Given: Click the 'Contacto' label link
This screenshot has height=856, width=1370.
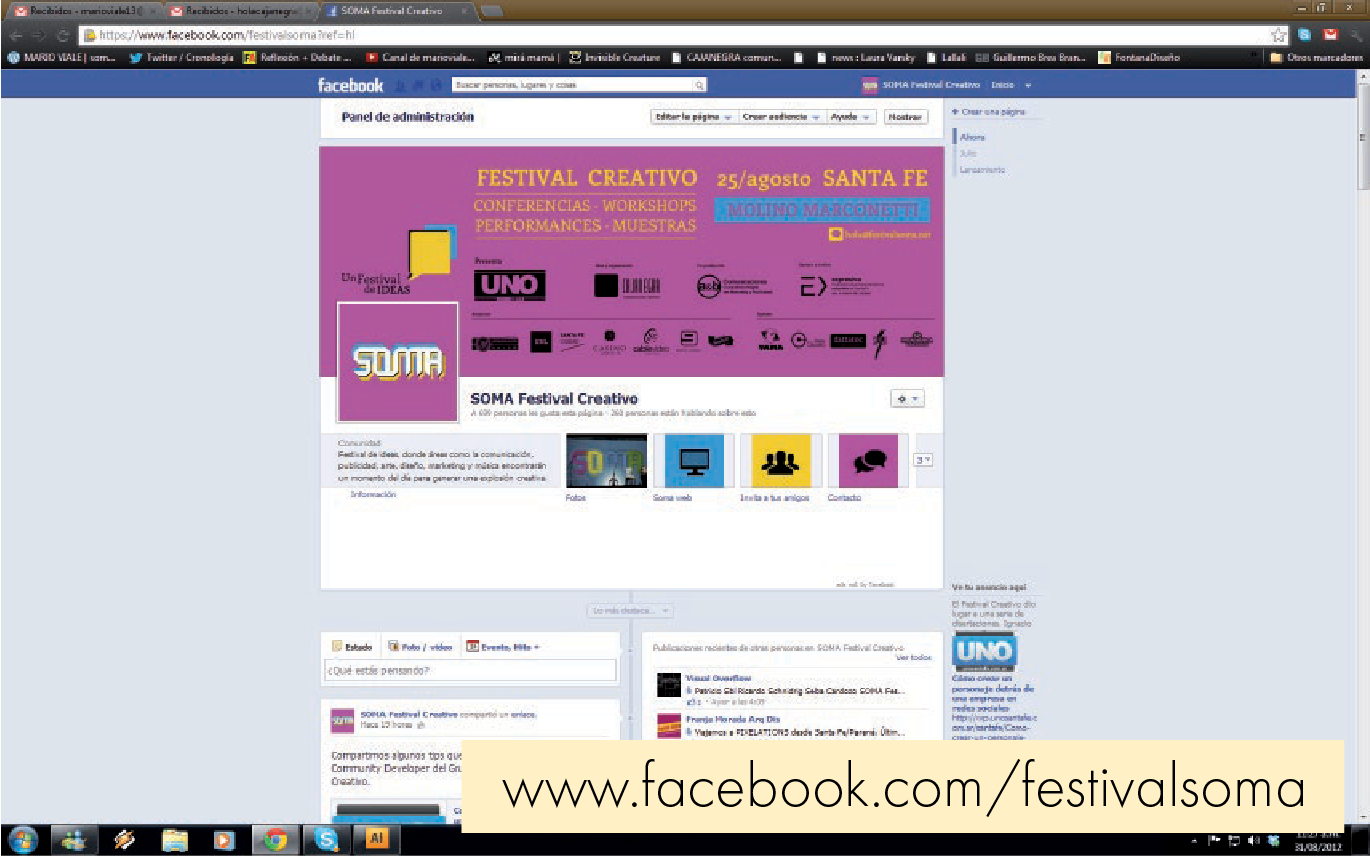Looking at the screenshot, I should click(x=844, y=497).
